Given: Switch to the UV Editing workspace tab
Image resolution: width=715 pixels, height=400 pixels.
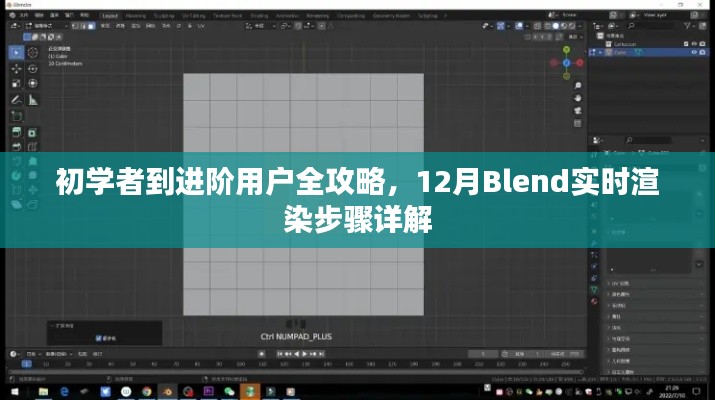Looking at the screenshot, I should pyautogui.click(x=194, y=16).
